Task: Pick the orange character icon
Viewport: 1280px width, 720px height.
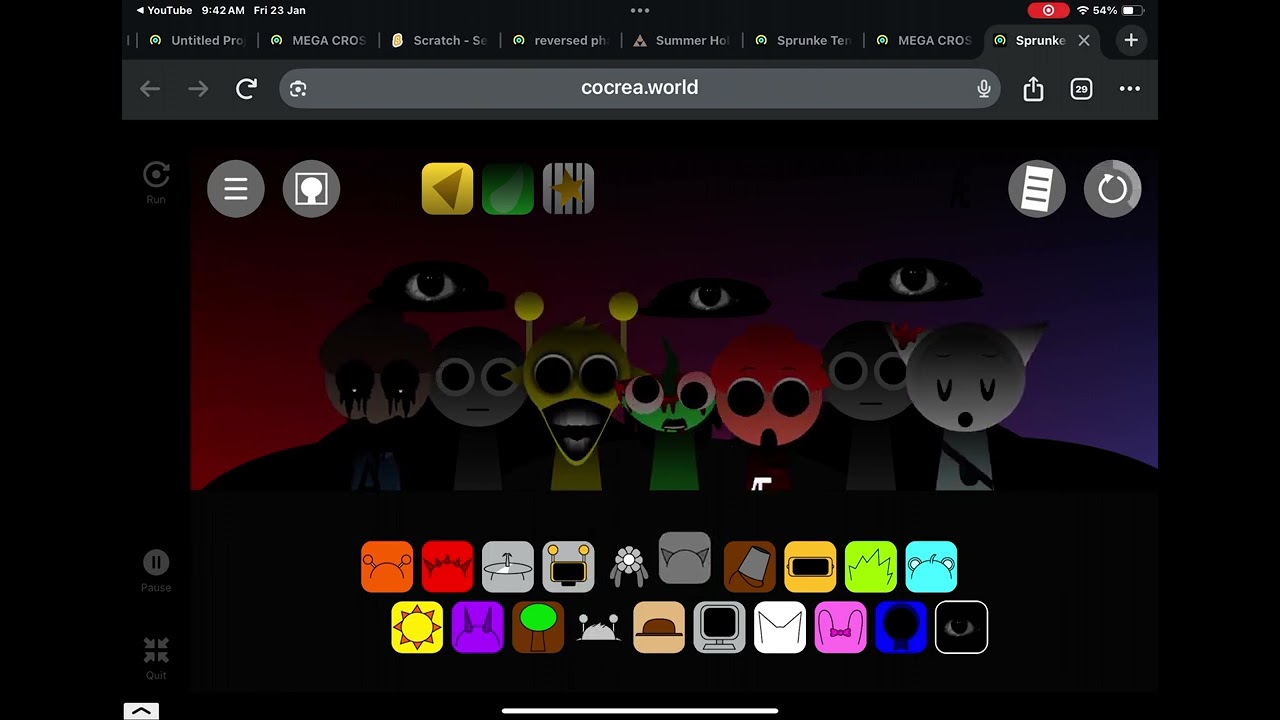Action: click(x=387, y=567)
